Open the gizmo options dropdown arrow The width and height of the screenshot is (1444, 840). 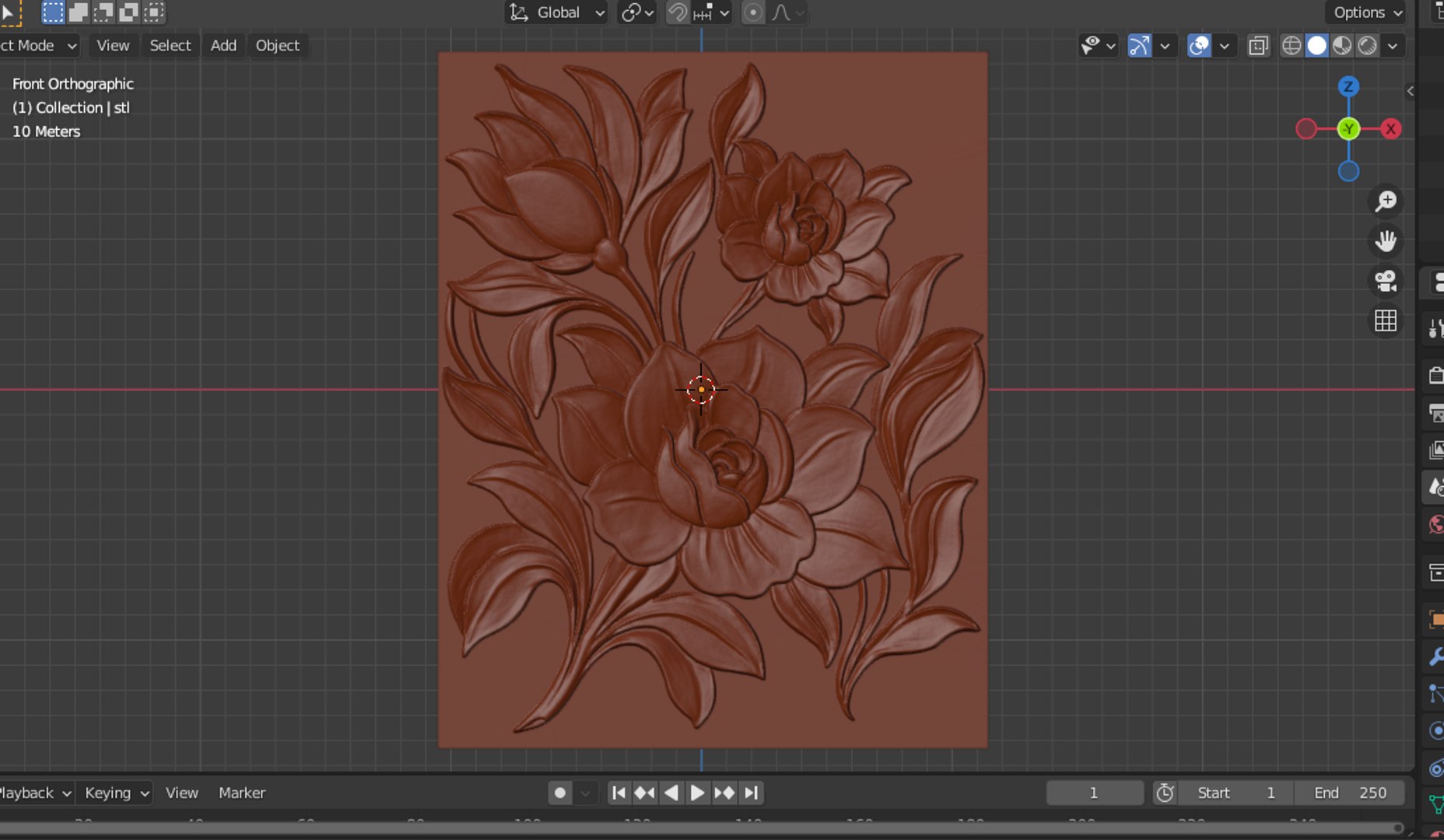(1164, 46)
